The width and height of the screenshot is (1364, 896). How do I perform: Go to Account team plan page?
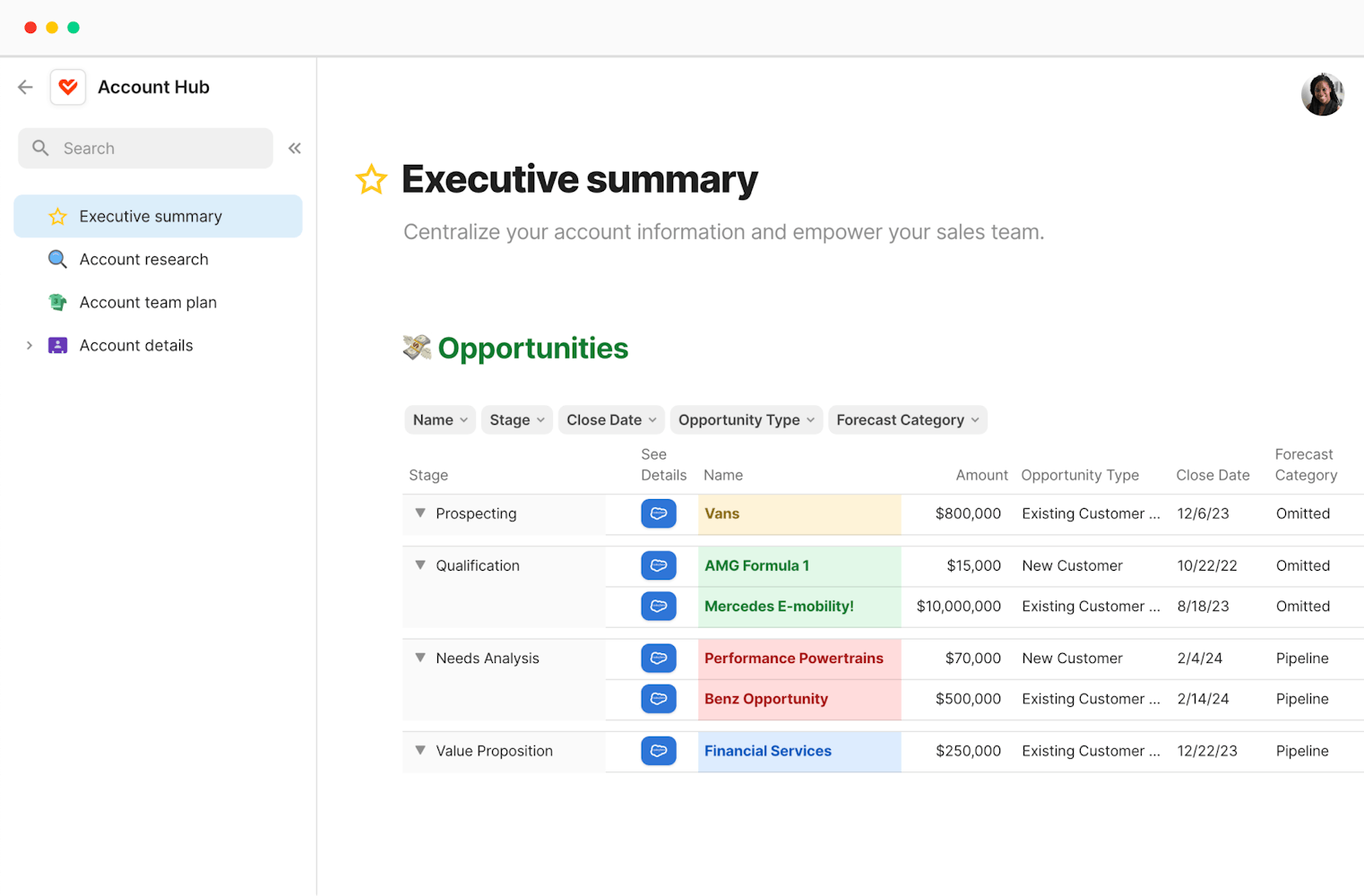pos(148,303)
